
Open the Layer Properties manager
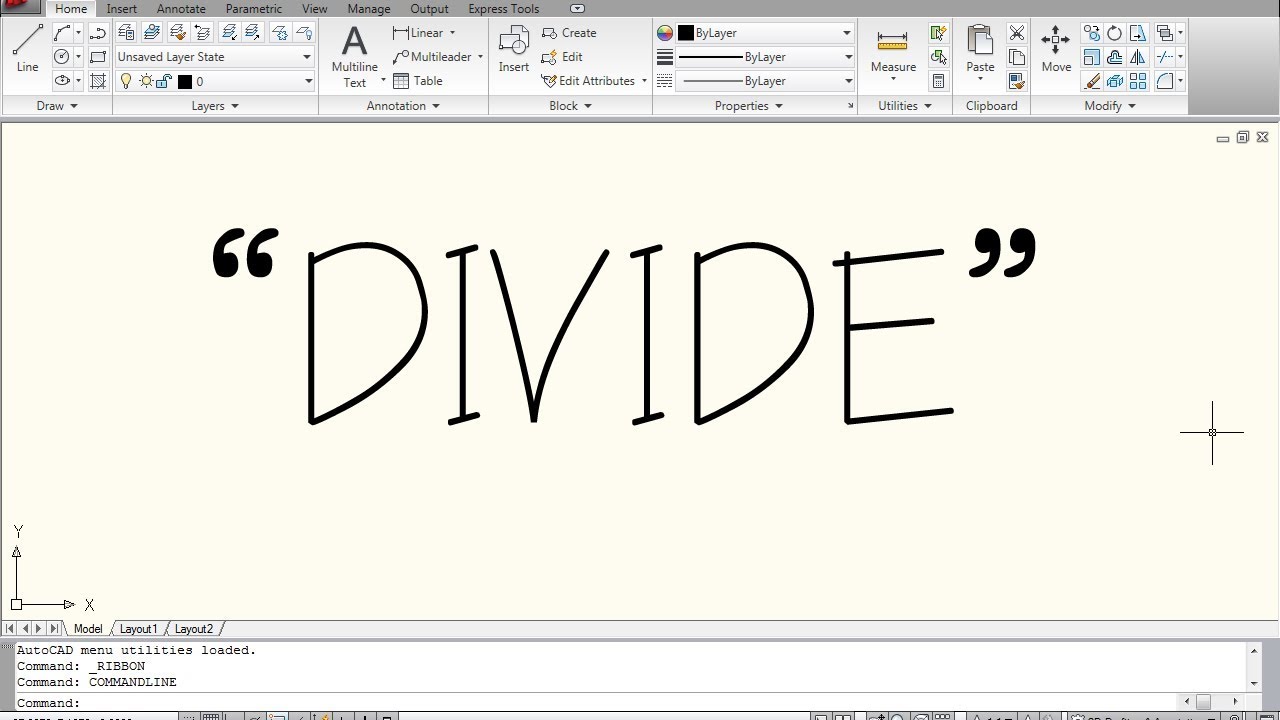[x=126, y=33]
